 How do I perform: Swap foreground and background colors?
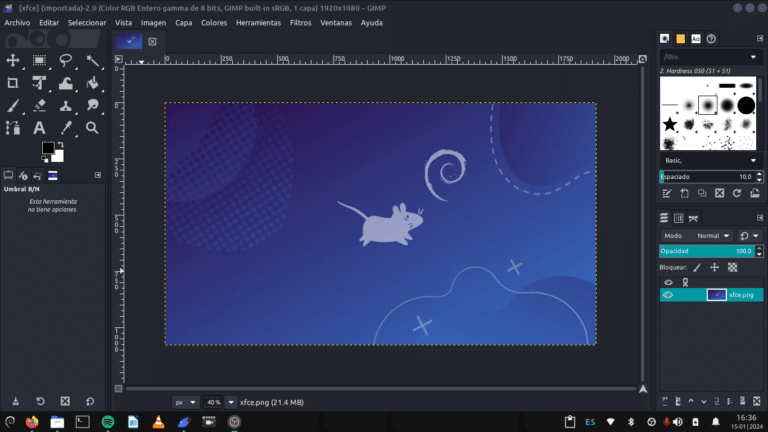click(x=60, y=144)
